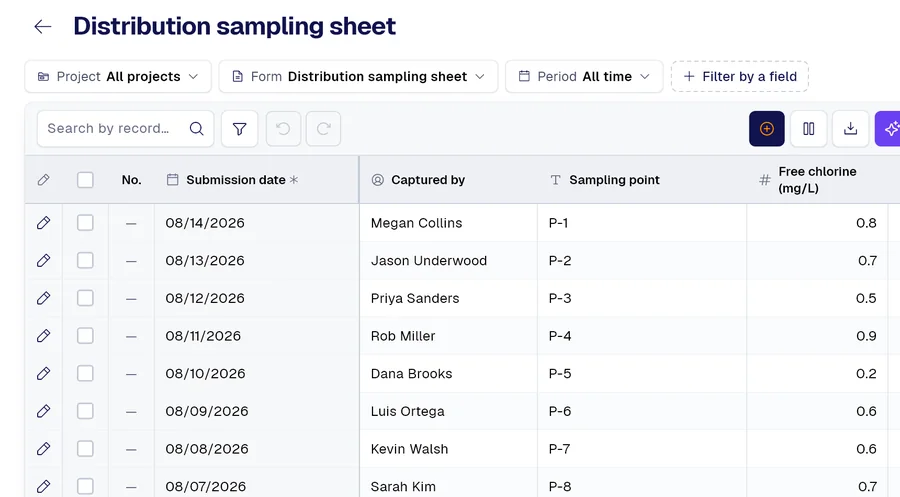Click the Dana Brooks cell
This screenshot has height=497, width=900.
[449, 374]
